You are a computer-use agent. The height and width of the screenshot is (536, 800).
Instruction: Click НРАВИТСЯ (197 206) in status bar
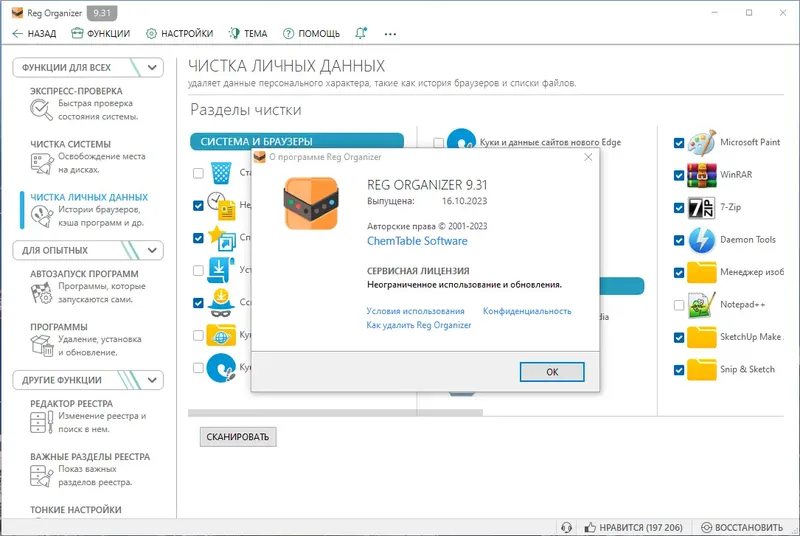click(x=633, y=527)
